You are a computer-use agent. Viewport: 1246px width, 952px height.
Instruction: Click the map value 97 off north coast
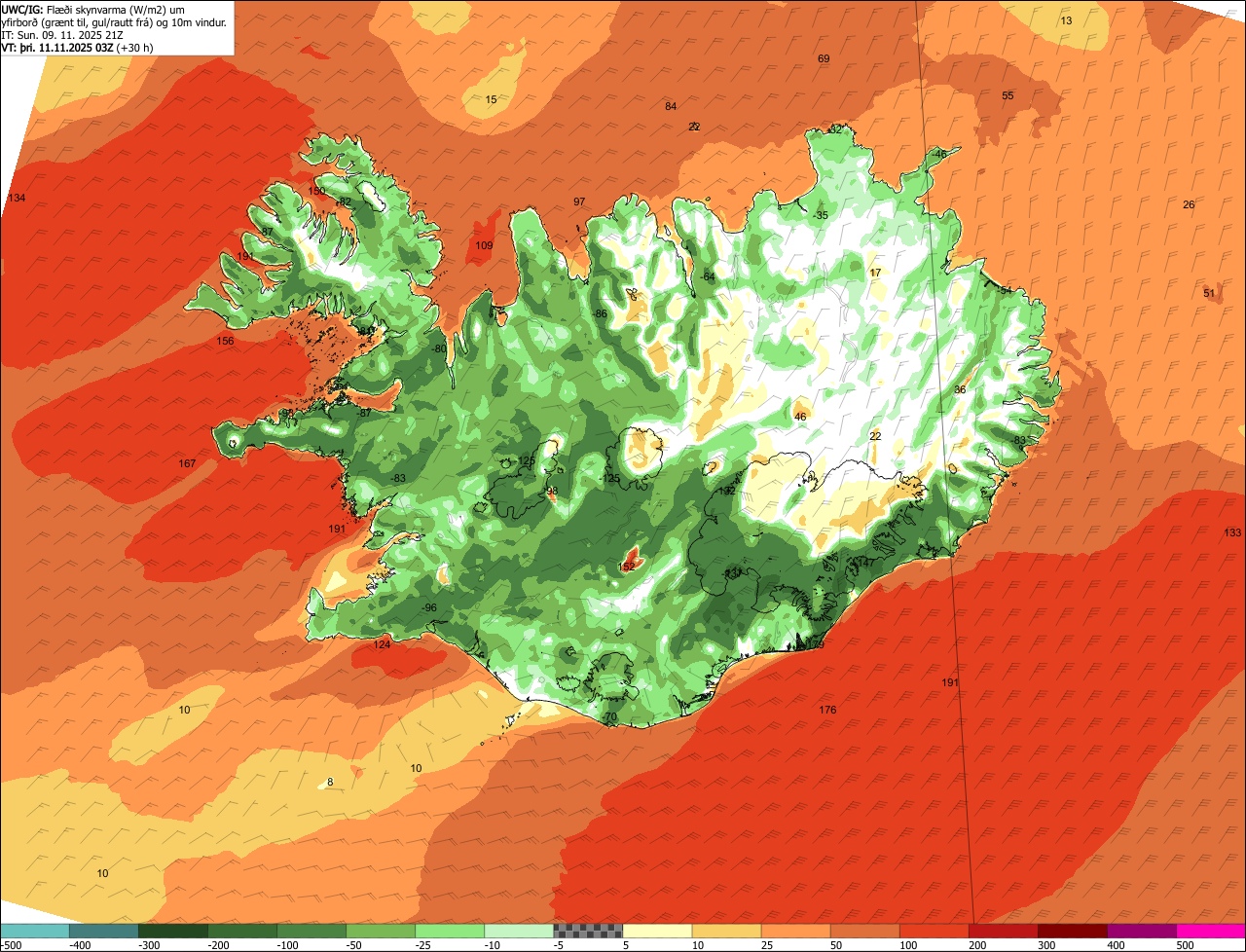(579, 201)
